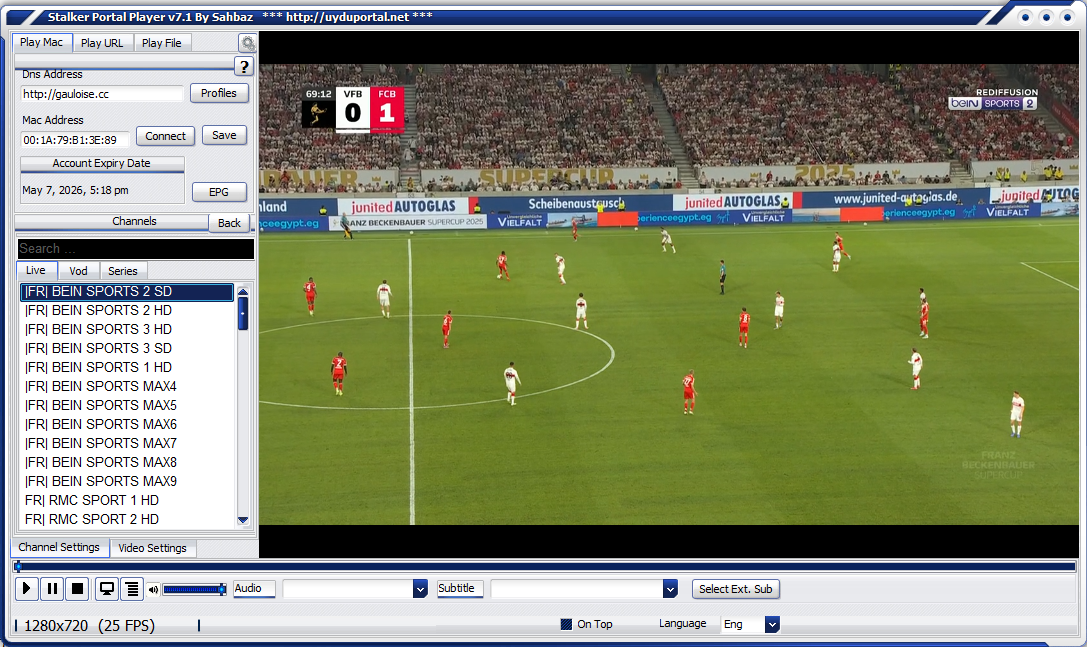Switch to the Play URL tab
This screenshot has width=1087, height=647.
pyautogui.click(x=102, y=43)
